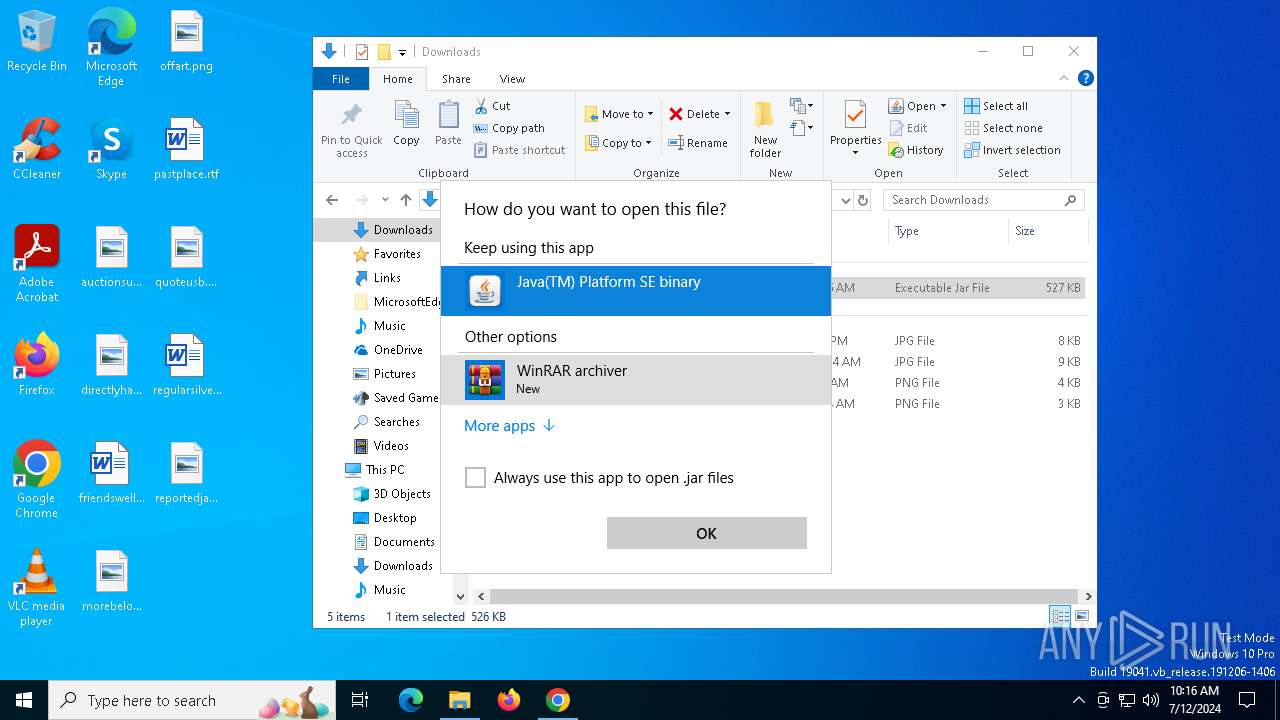Go up one folder level arrow
1280x720 pixels.
pyautogui.click(x=406, y=200)
